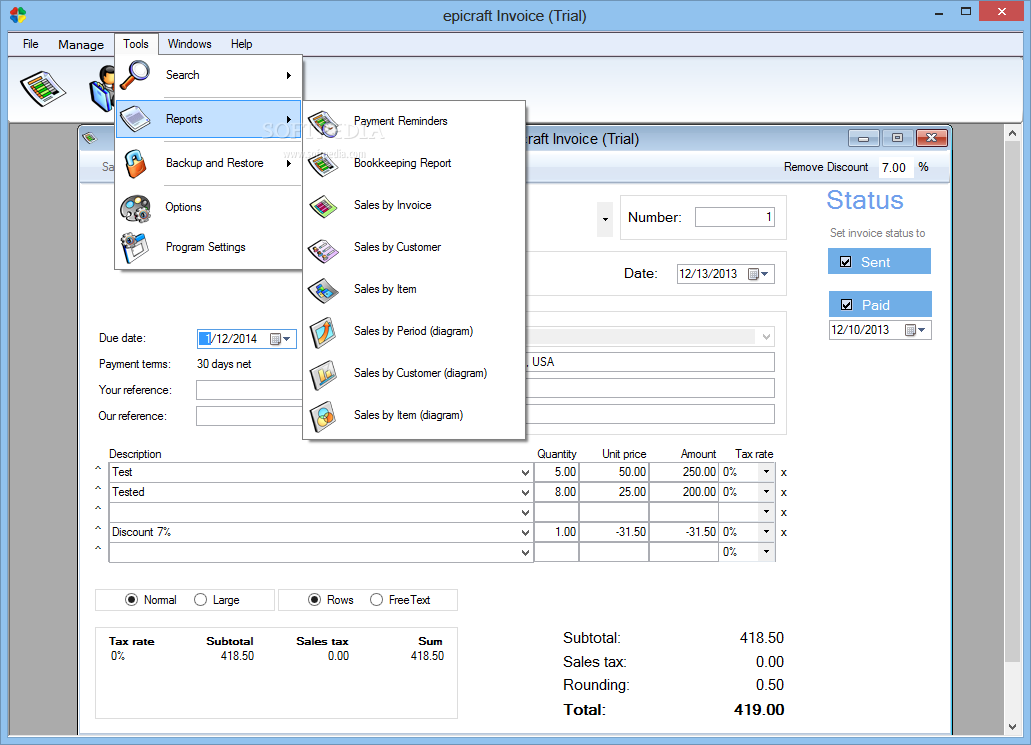Open the Windows menu
The image size is (1031, 745).
[189, 44]
